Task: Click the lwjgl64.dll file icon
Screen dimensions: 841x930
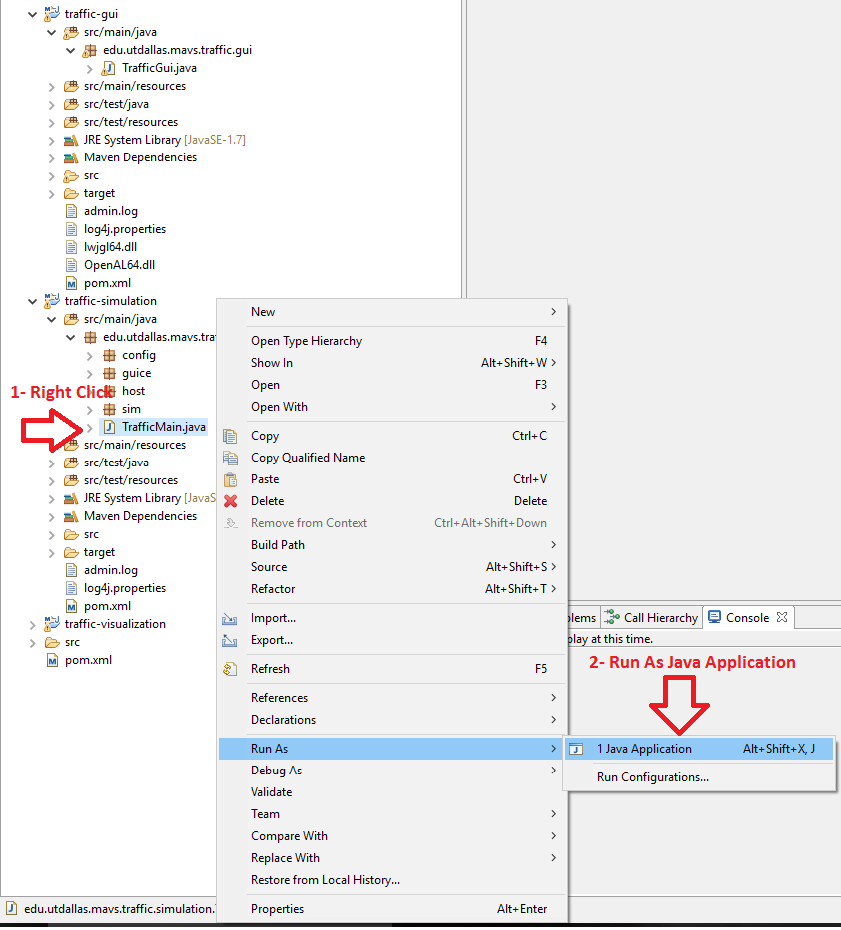Action: 71,247
